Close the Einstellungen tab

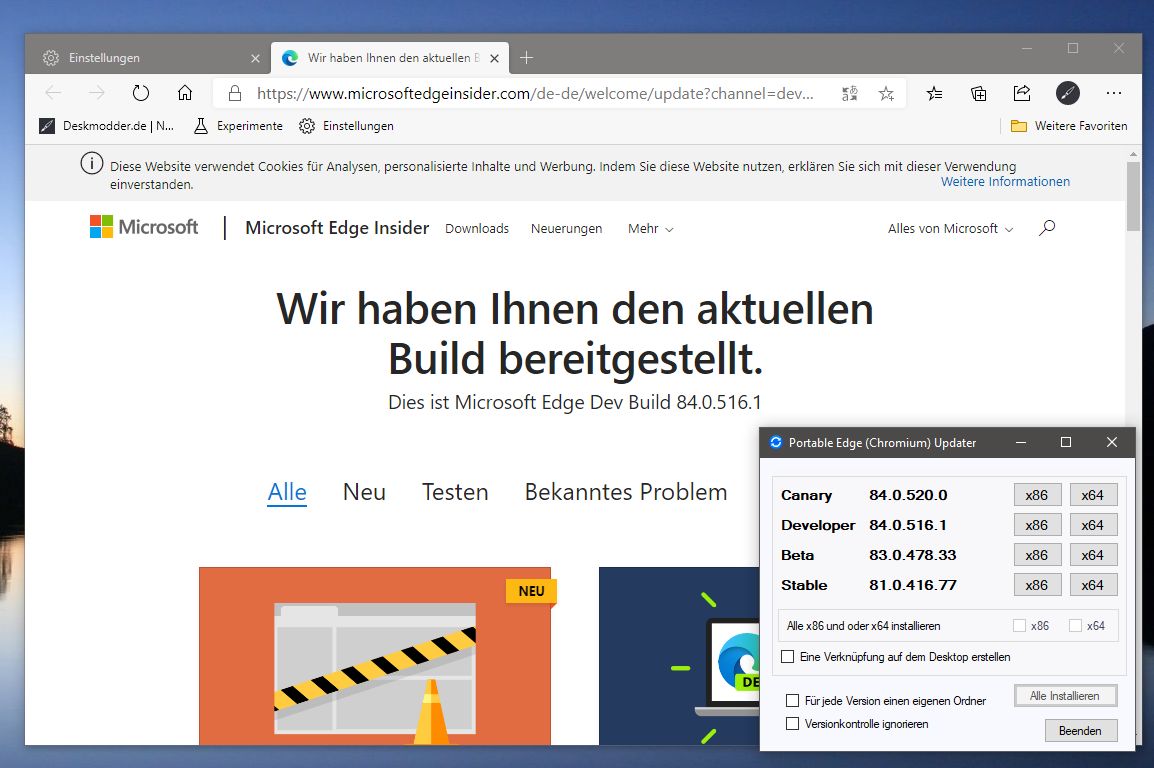(255, 58)
